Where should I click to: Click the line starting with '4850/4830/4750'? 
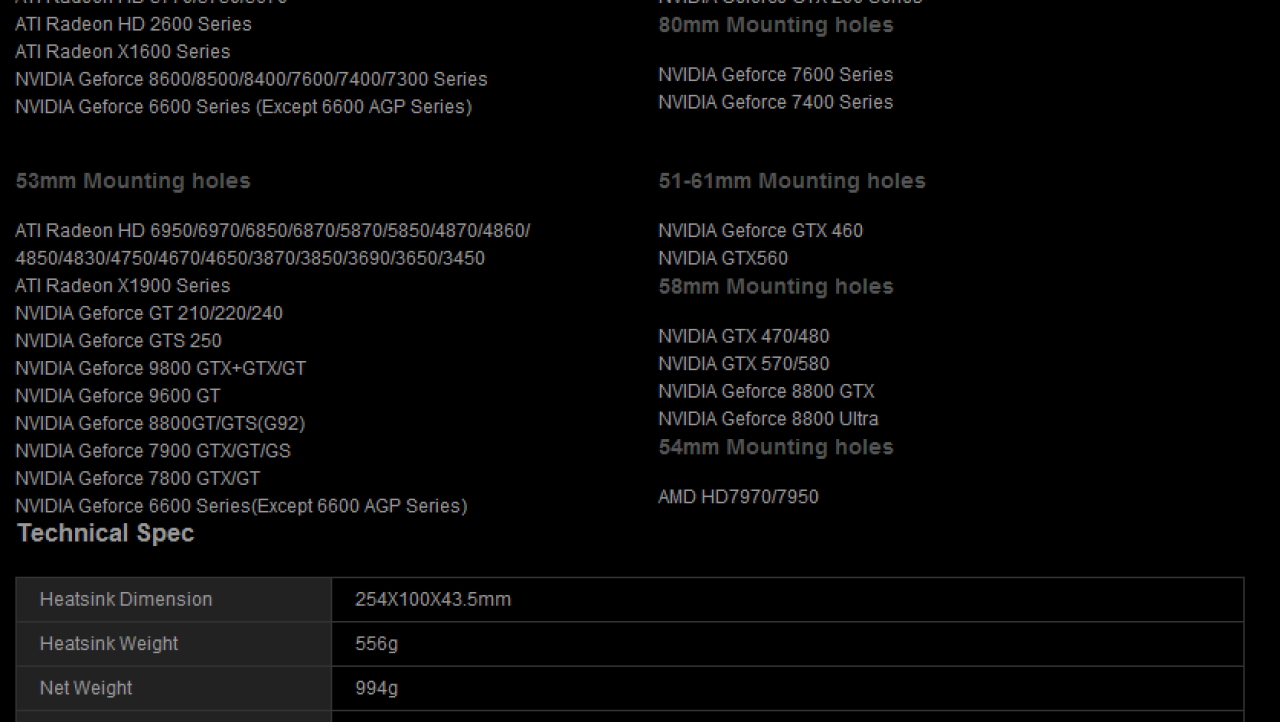click(x=250, y=258)
